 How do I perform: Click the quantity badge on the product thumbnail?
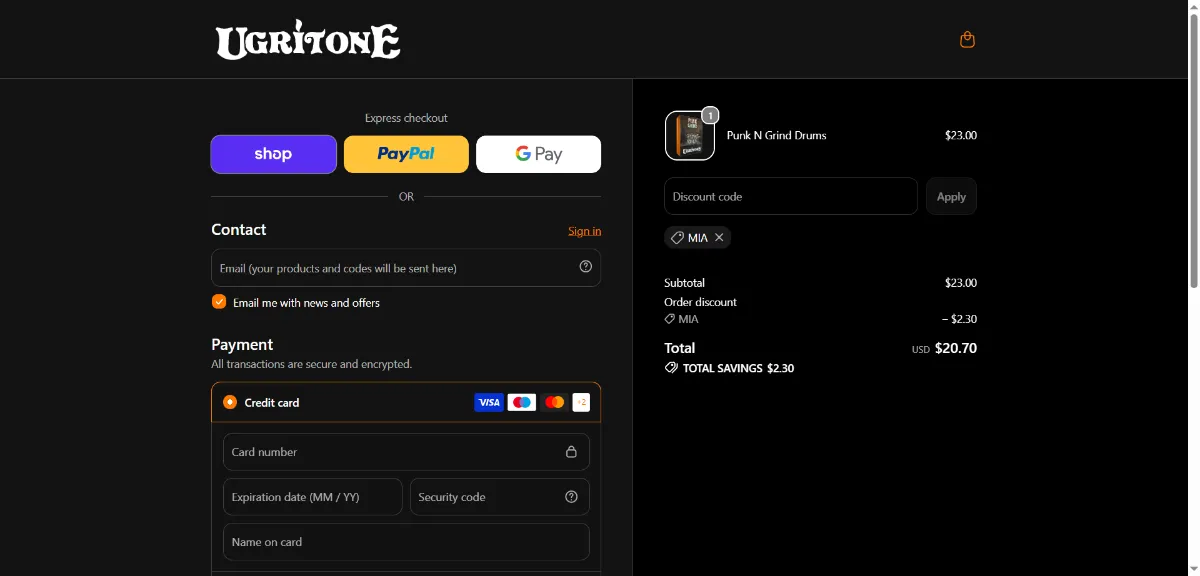(x=710, y=116)
